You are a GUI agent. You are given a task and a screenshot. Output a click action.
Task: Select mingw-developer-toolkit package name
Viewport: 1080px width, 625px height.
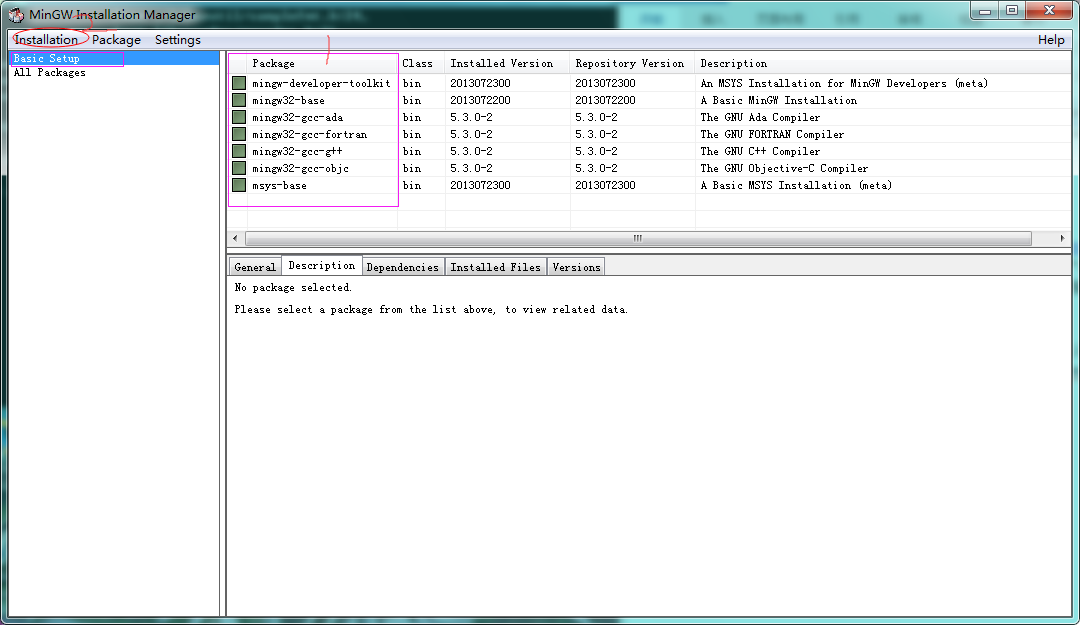(x=321, y=83)
